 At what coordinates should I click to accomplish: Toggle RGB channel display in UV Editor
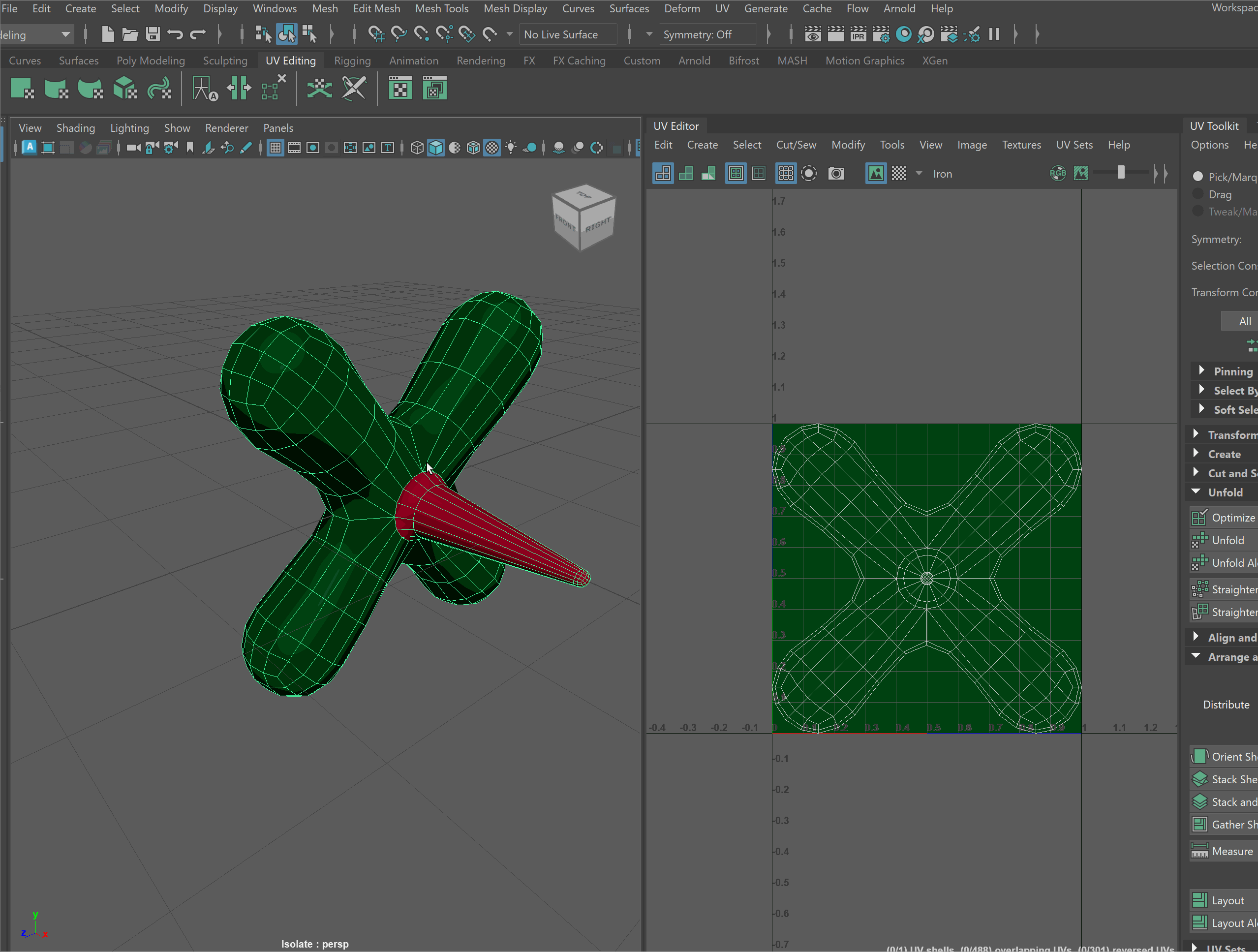(x=1058, y=174)
